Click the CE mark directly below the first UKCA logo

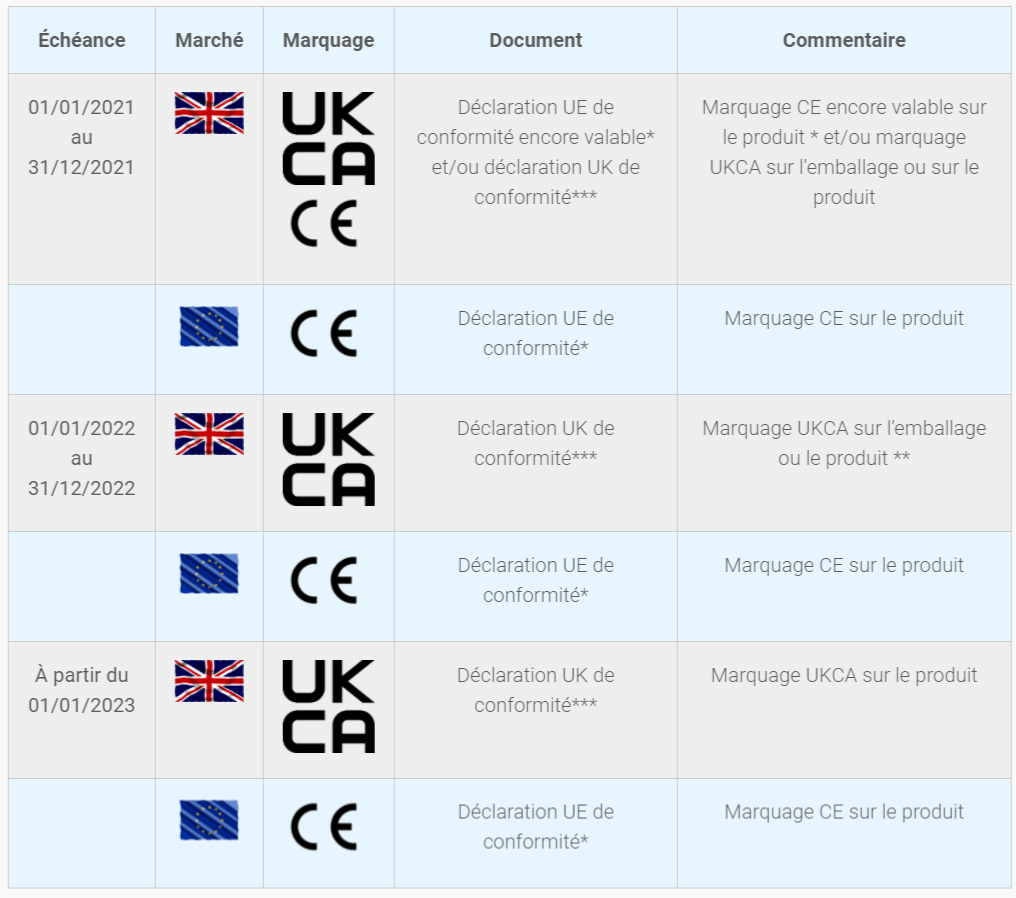(x=324, y=224)
